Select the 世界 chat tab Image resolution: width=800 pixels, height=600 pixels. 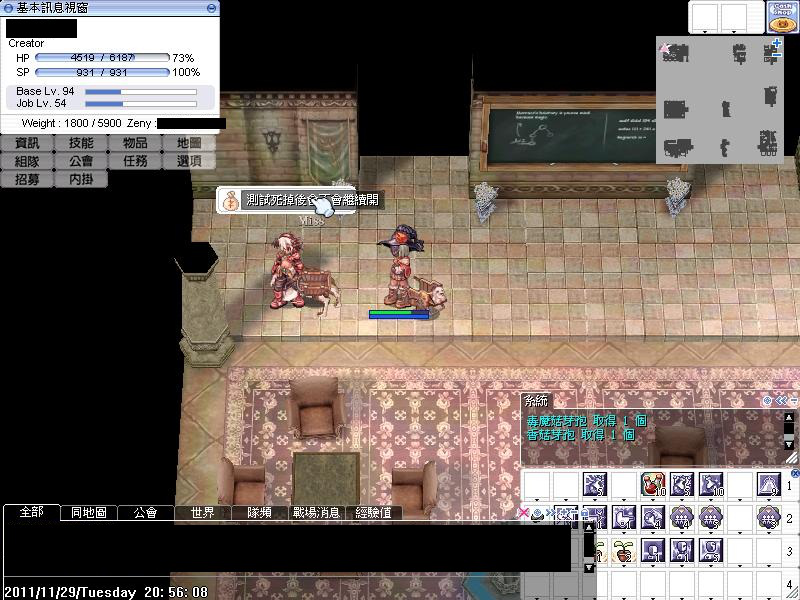click(x=203, y=513)
